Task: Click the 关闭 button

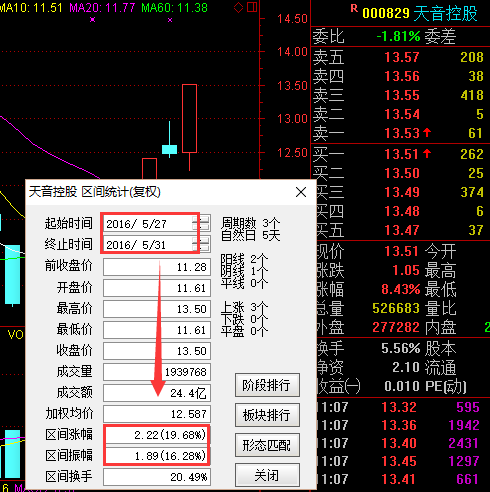Action: pos(267,475)
